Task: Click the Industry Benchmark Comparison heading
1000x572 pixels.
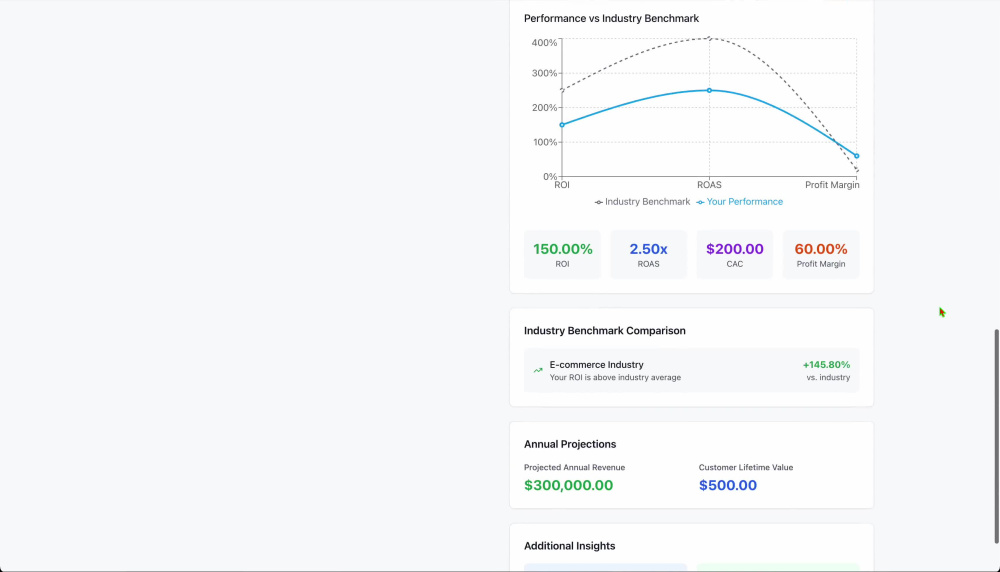Action: point(605,330)
